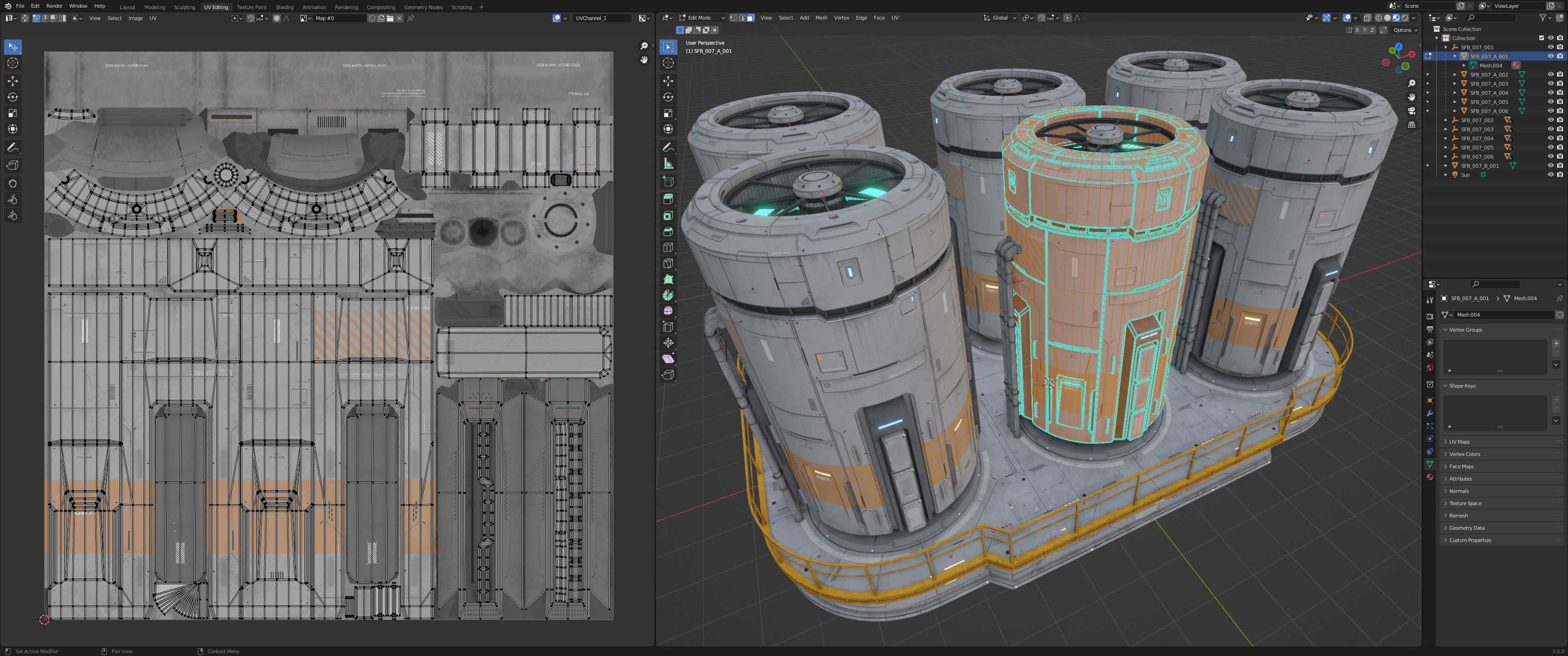Select the Knife tool
The image size is (1568, 656).
pyautogui.click(x=668, y=263)
